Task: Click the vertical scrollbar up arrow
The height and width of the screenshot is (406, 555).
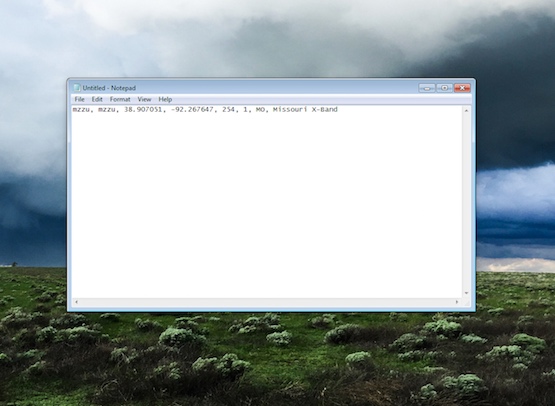Action: 466,111
